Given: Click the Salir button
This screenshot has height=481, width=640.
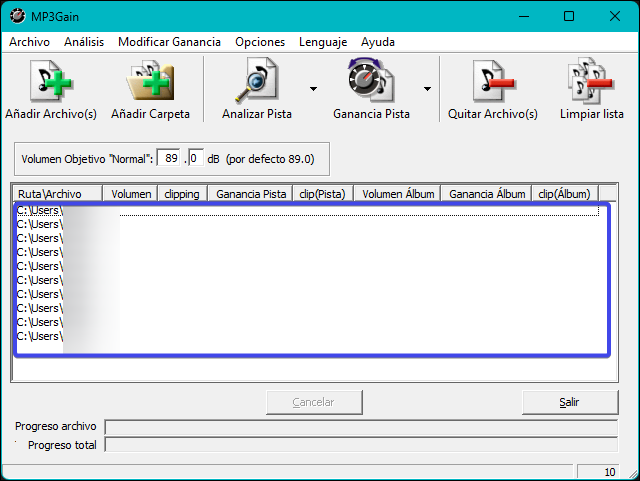Looking at the screenshot, I should click(570, 402).
